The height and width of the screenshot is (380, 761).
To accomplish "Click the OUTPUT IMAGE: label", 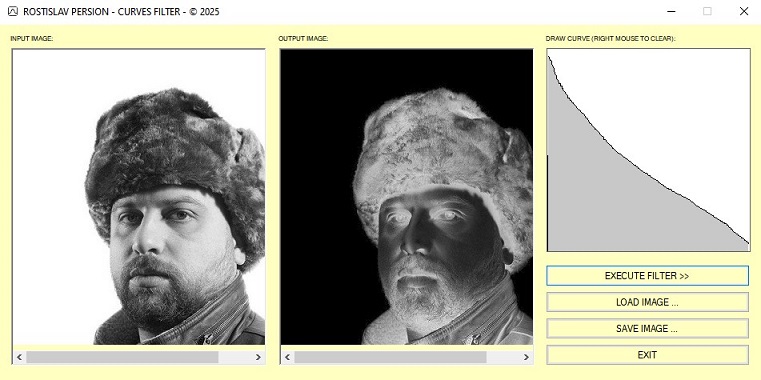I will click(303, 38).
